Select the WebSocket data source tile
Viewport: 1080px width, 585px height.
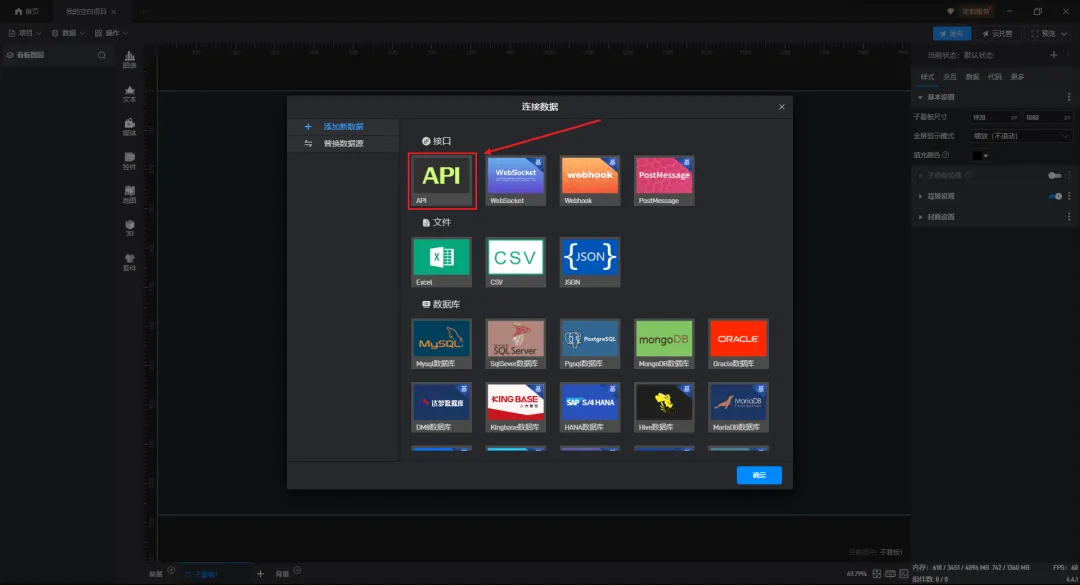(x=515, y=181)
